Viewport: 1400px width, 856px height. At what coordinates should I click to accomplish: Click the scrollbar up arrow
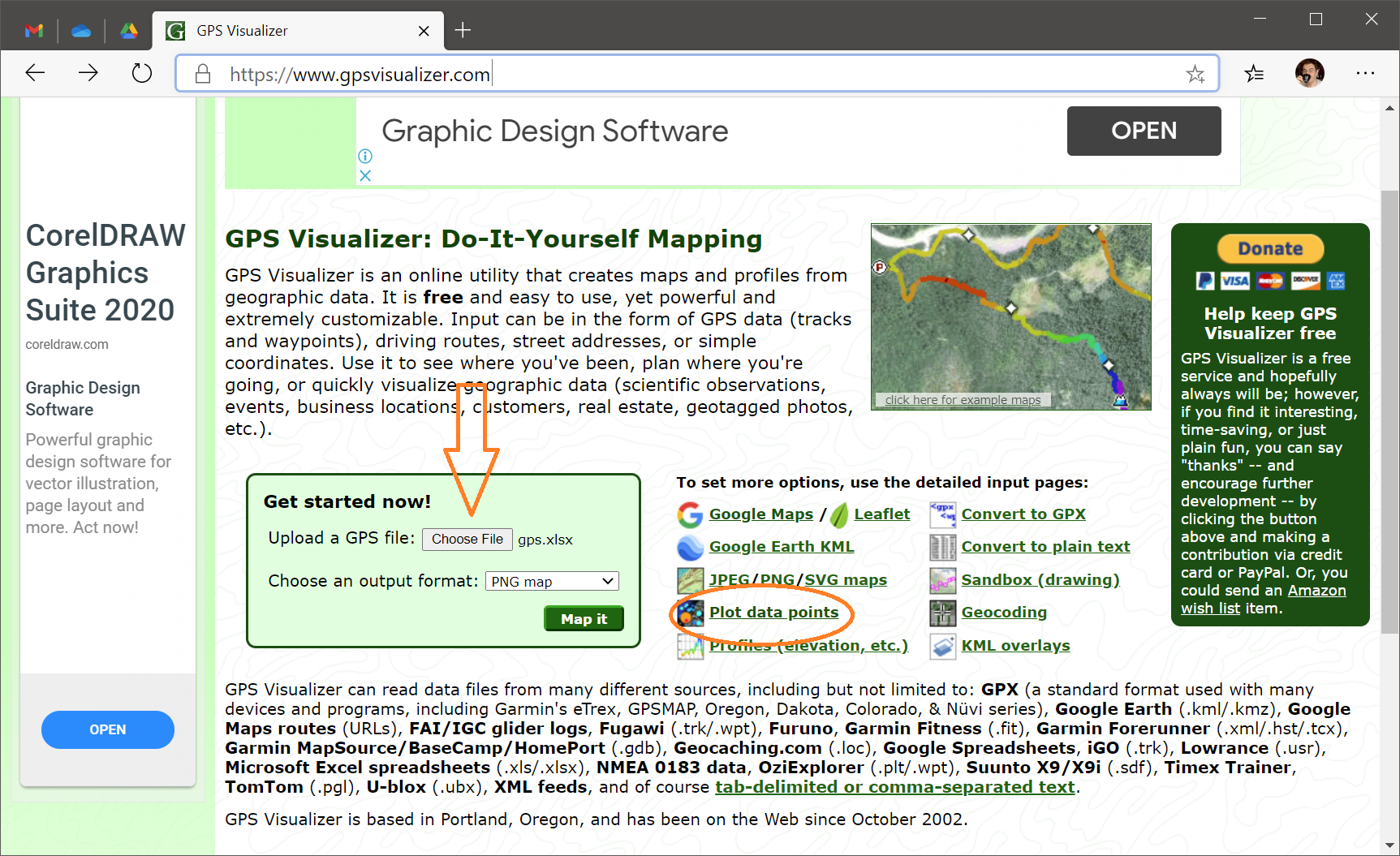coord(1389,107)
